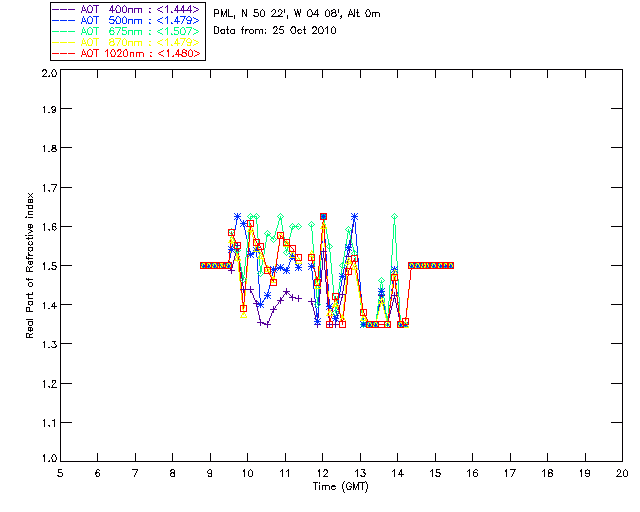Click x-axis hour label 7
This screenshot has width=640, height=512.
(x=135, y=473)
